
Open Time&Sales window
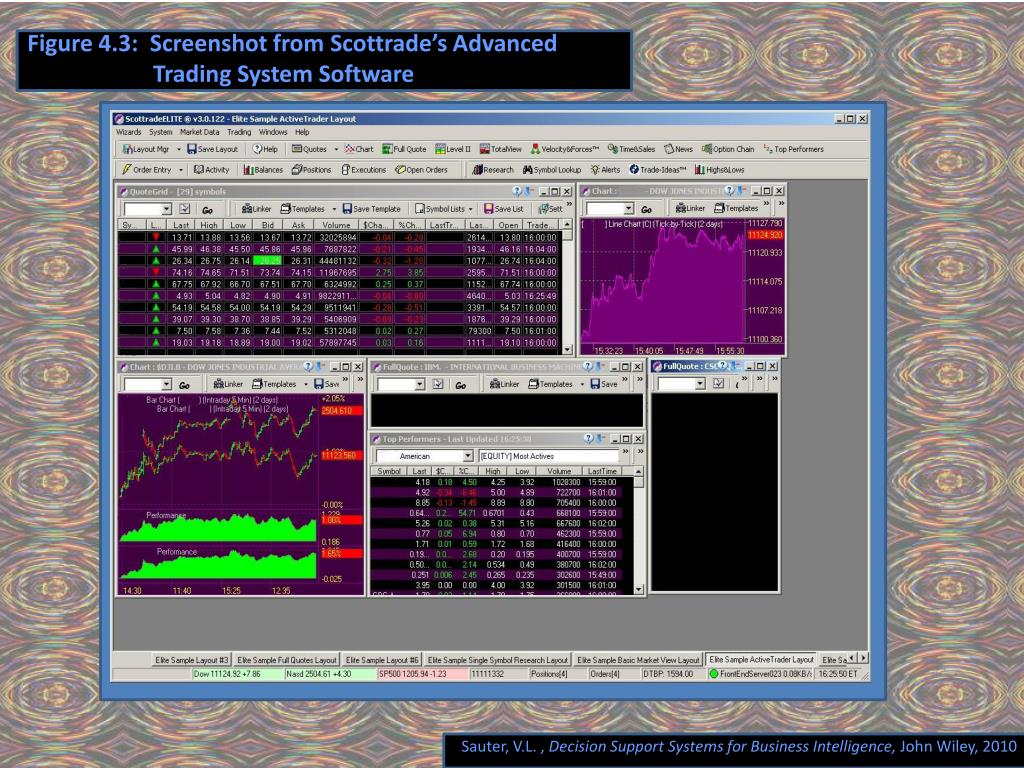tap(631, 149)
